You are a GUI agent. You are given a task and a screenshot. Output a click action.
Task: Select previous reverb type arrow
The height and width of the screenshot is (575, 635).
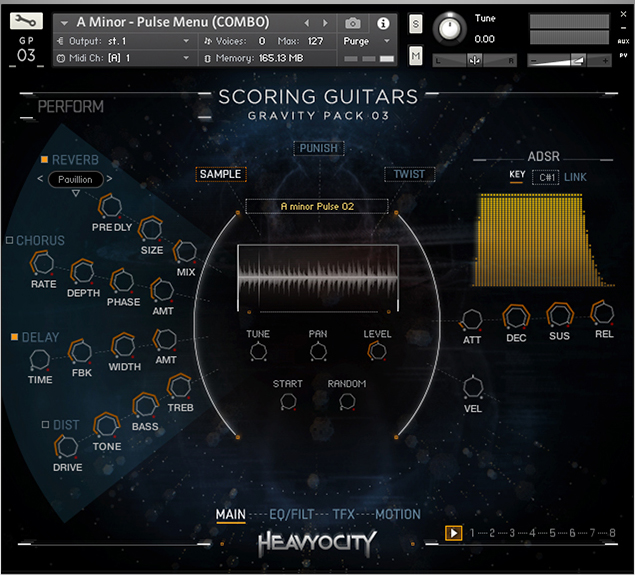coord(40,178)
